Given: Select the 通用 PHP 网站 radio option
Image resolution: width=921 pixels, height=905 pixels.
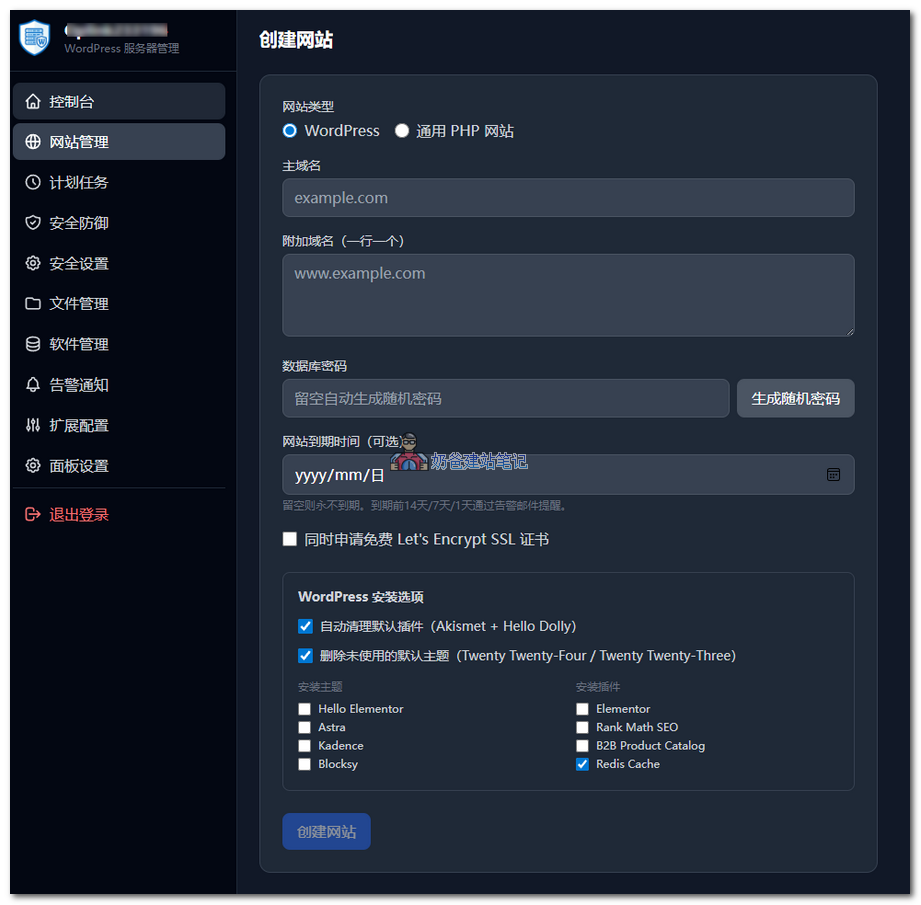Looking at the screenshot, I should click(402, 130).
